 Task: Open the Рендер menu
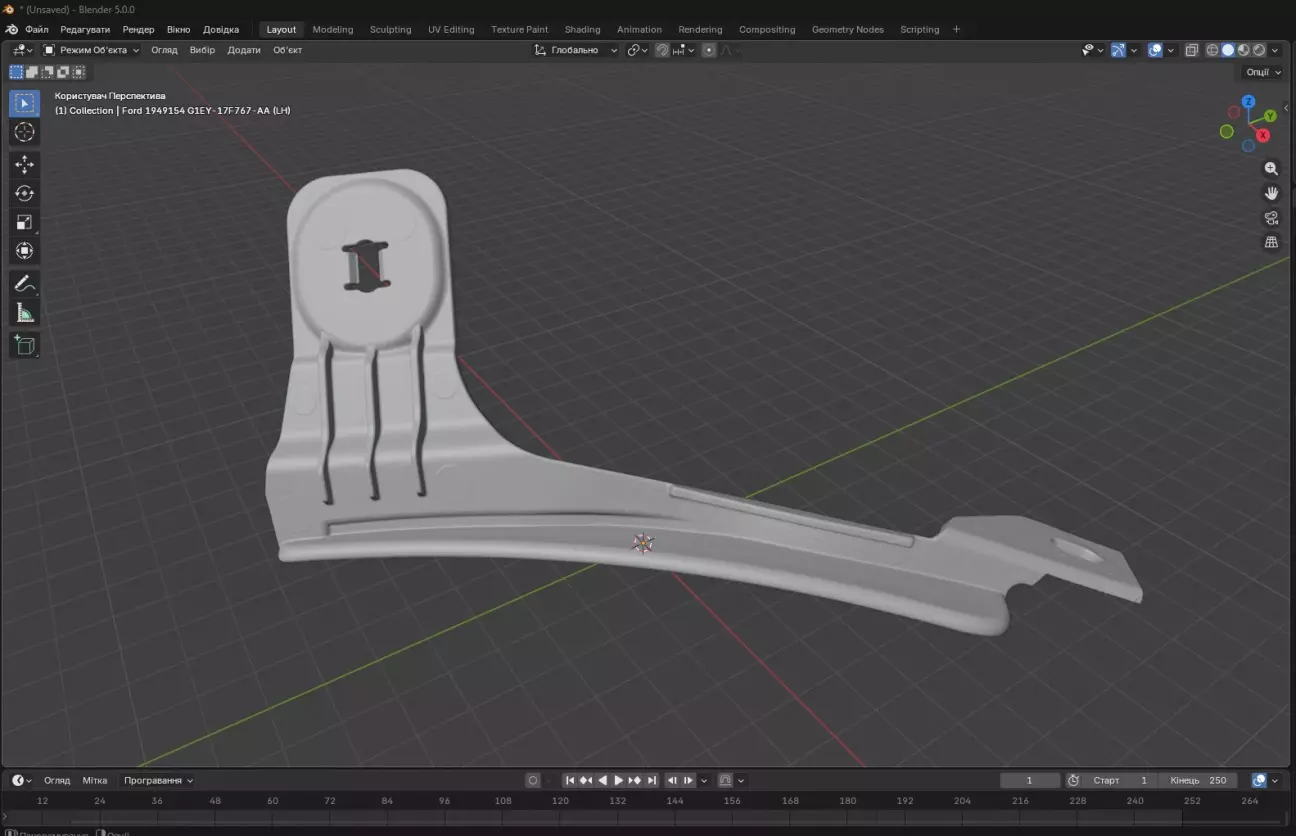[138, 29]
